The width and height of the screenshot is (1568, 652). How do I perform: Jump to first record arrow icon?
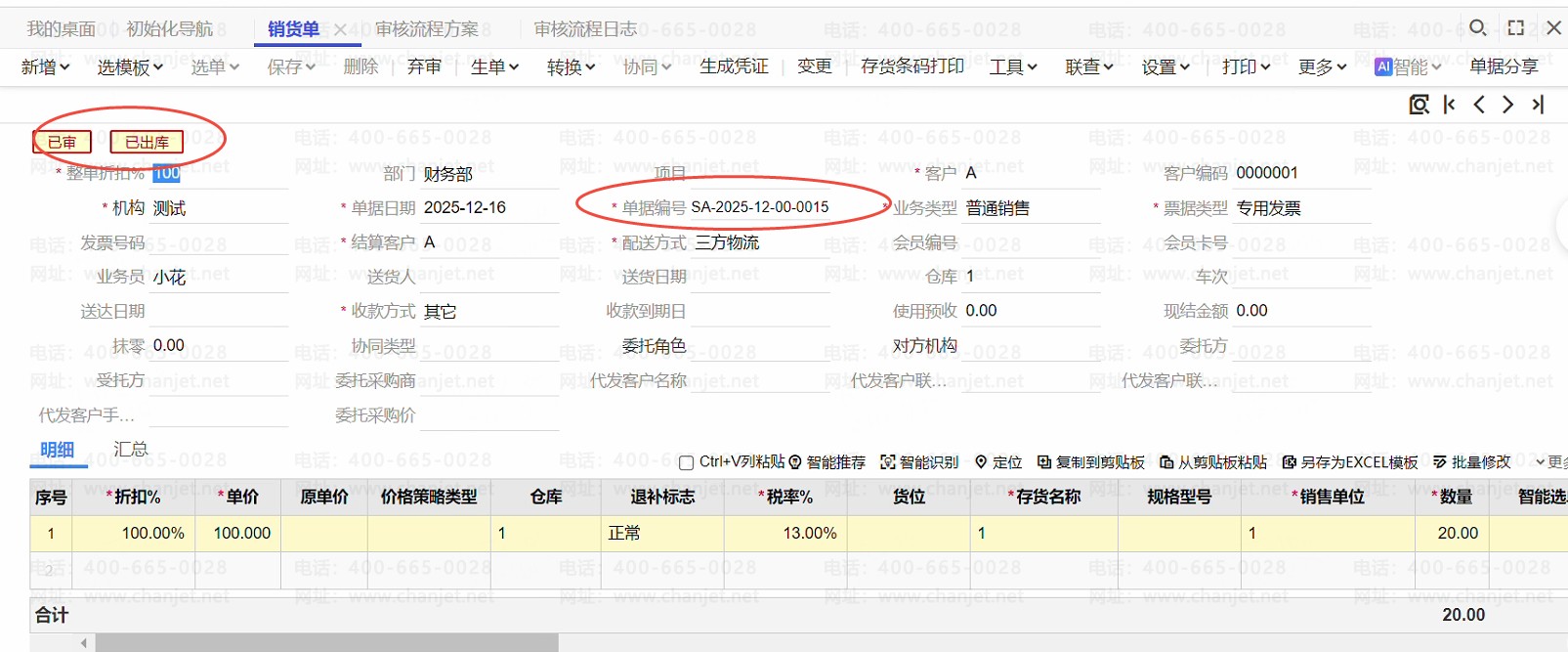(1450, 105)
